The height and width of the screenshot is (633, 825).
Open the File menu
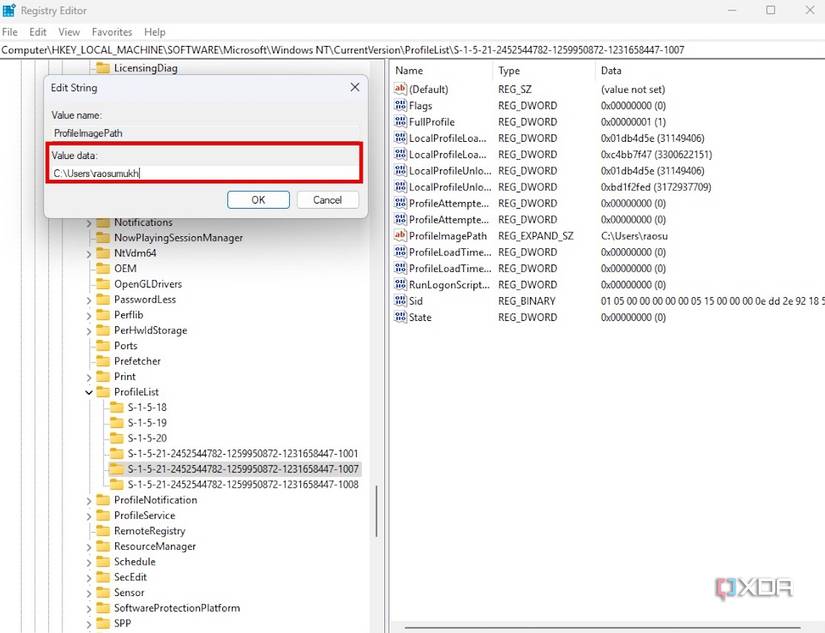coord(10,32)
